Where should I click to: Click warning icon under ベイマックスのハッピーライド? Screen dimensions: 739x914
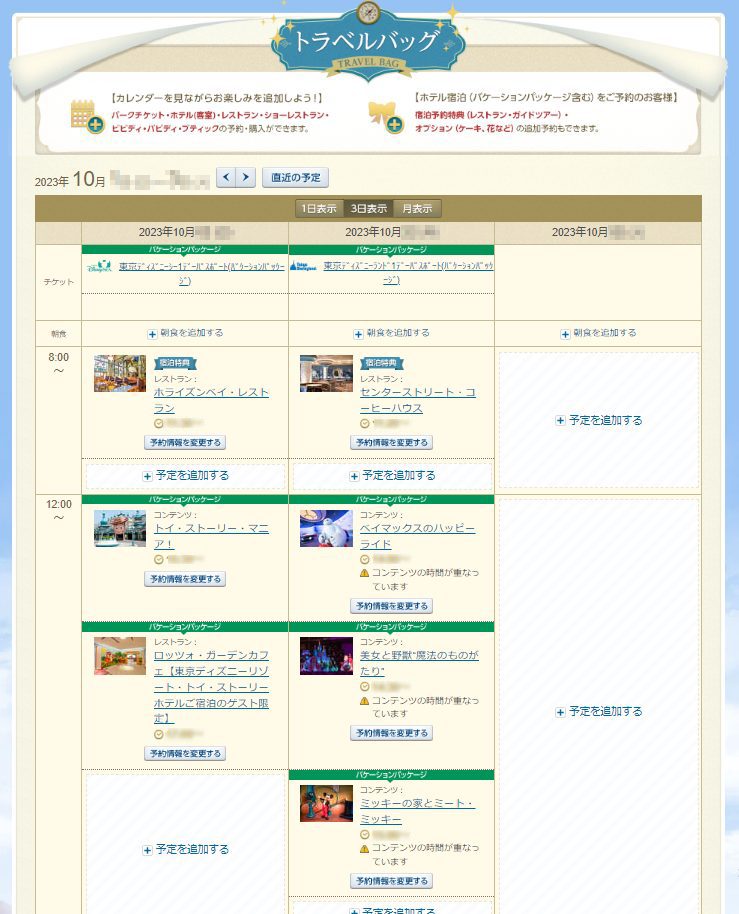tap(365, 573)
